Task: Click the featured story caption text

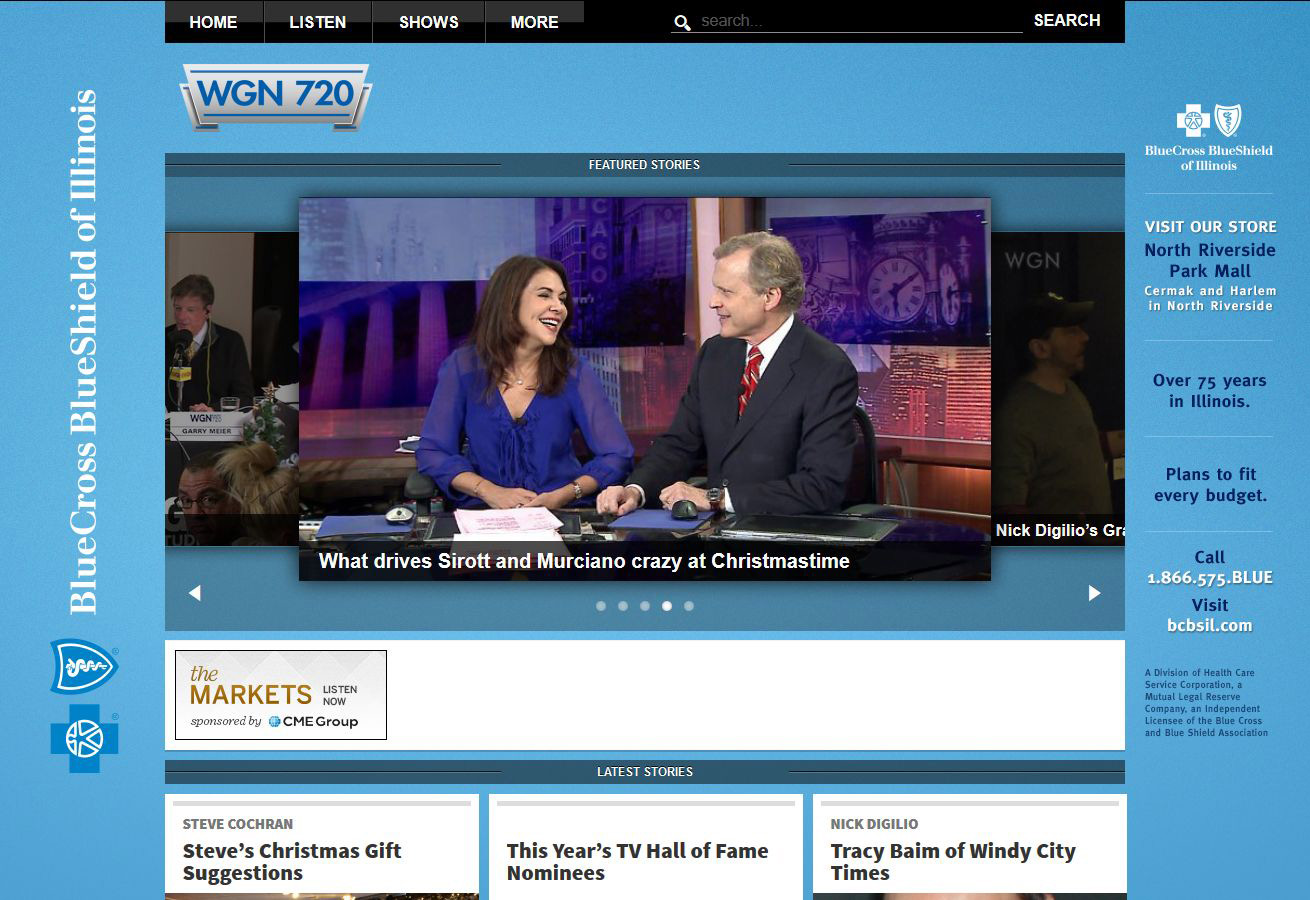Action: (584, 561)
